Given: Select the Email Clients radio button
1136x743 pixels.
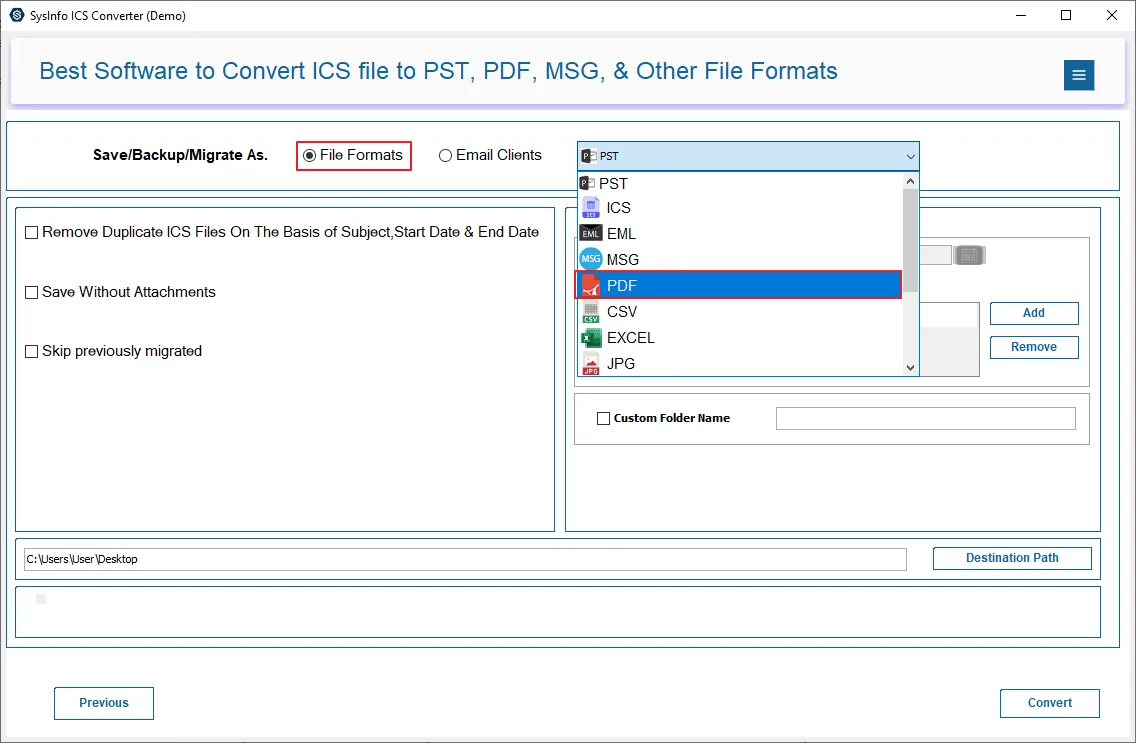Looking at the screenshot, I should point(446,156).
